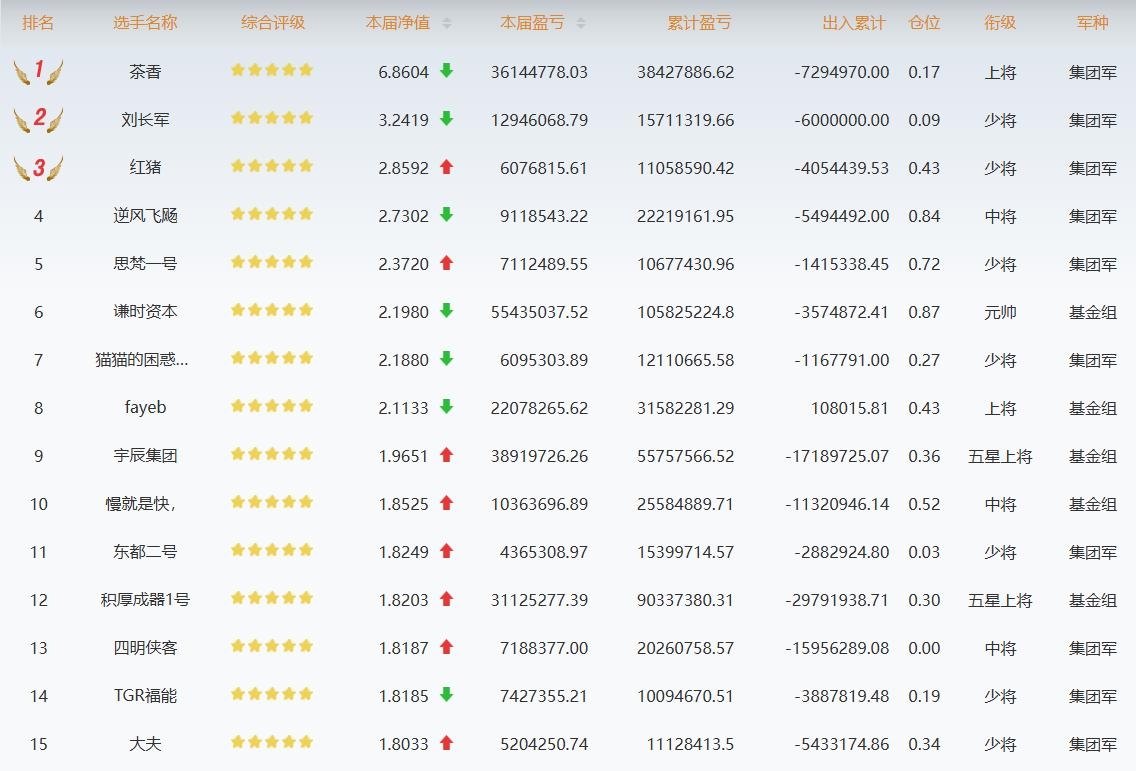Click the 出入累计 column header
1136x771 pixels.
(x=853, y=23)
